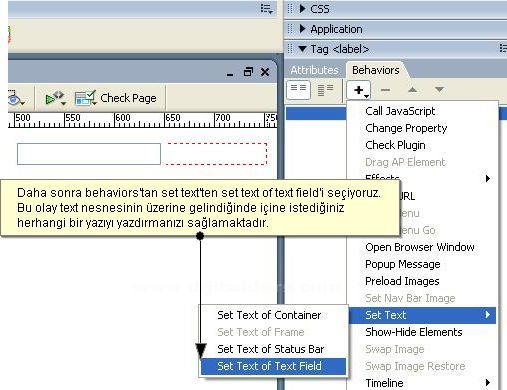The image size is (507, 390).
Task: Click the Check Page button
Action: click(128, 98)
